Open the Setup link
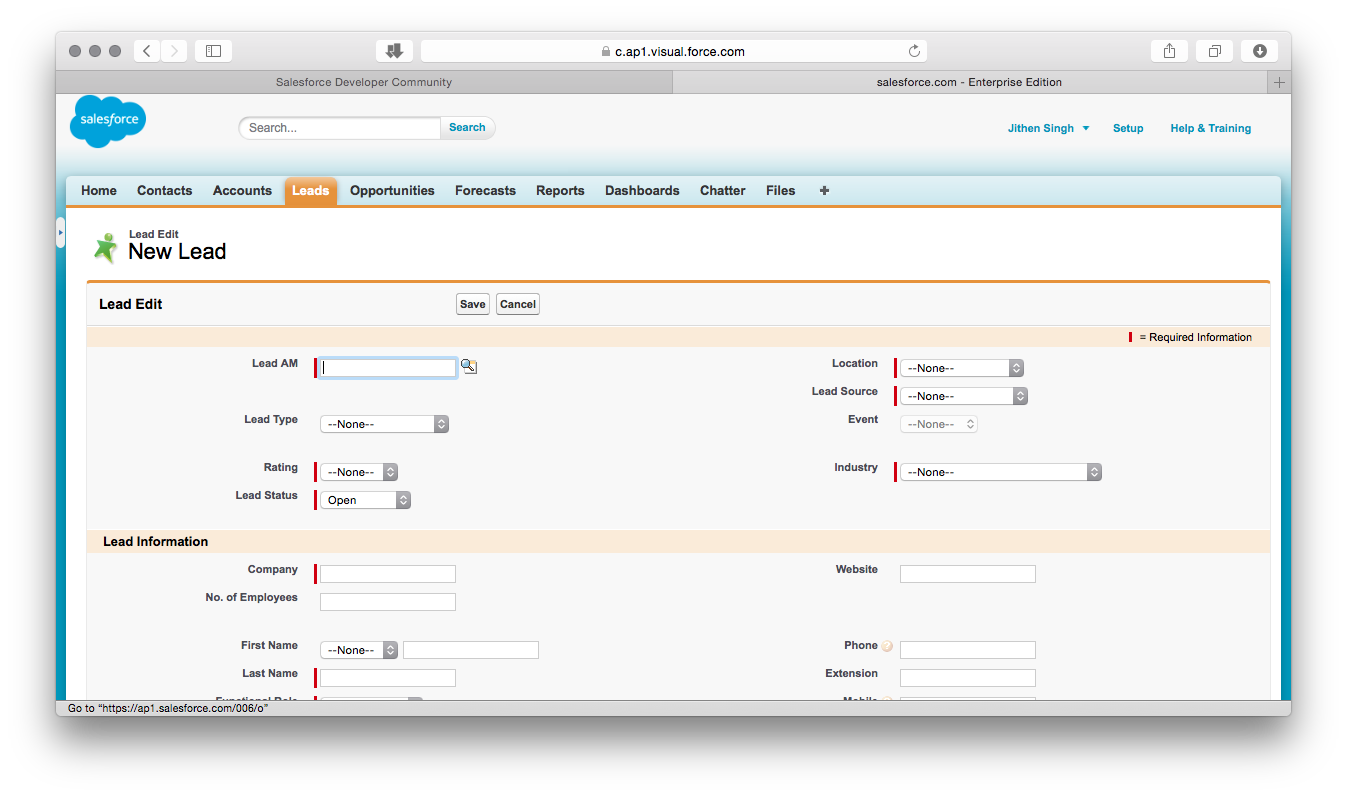1347x796 pixels. tap(1128, 128)
